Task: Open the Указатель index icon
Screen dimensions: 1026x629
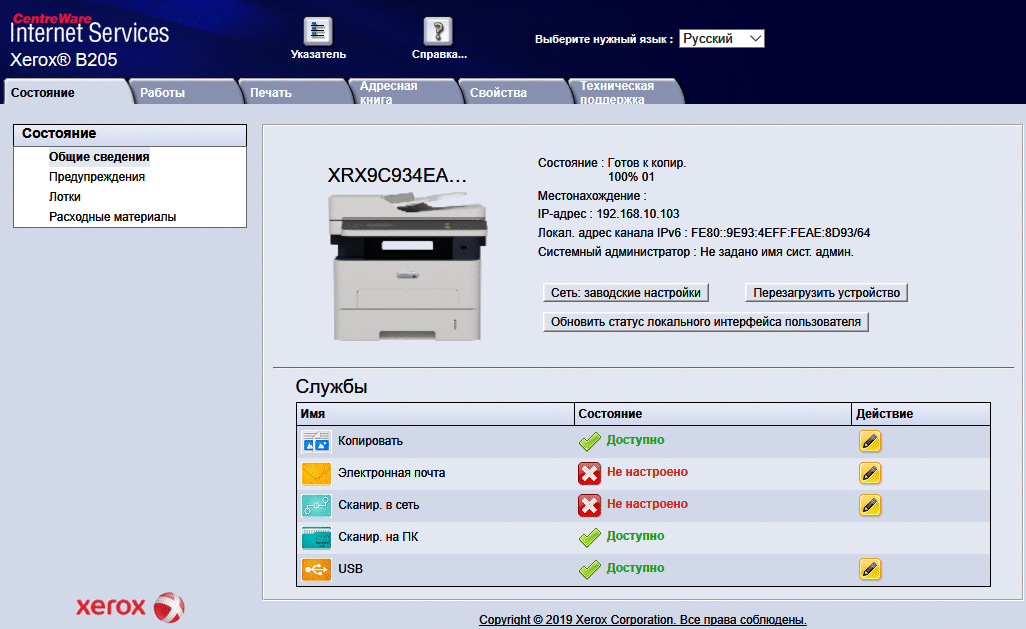Action: [x=318, y=31]
